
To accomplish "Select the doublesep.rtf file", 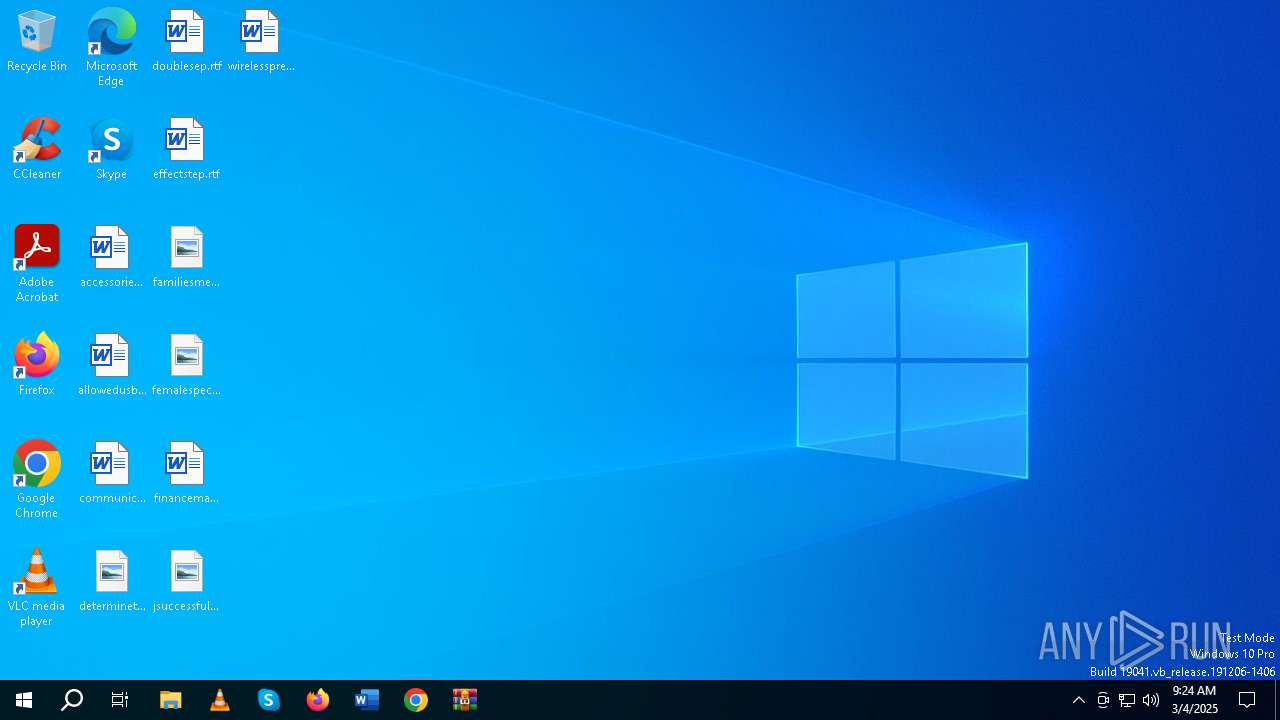I will tap(186, 41).
